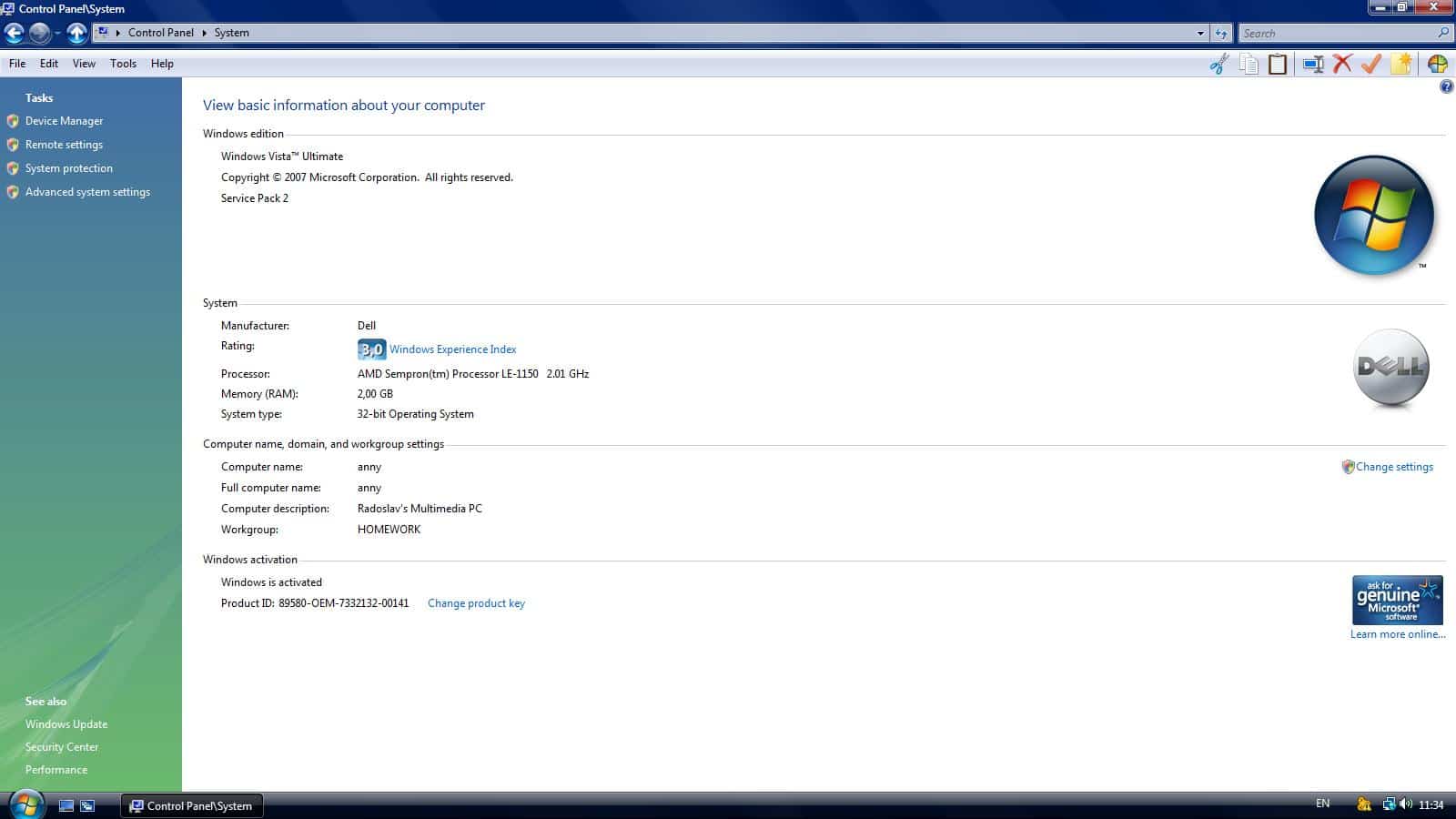This screenshot has width=1456, height=819.
Task: Click the yellow user accounts tray icon
Action: [1363, 804]
